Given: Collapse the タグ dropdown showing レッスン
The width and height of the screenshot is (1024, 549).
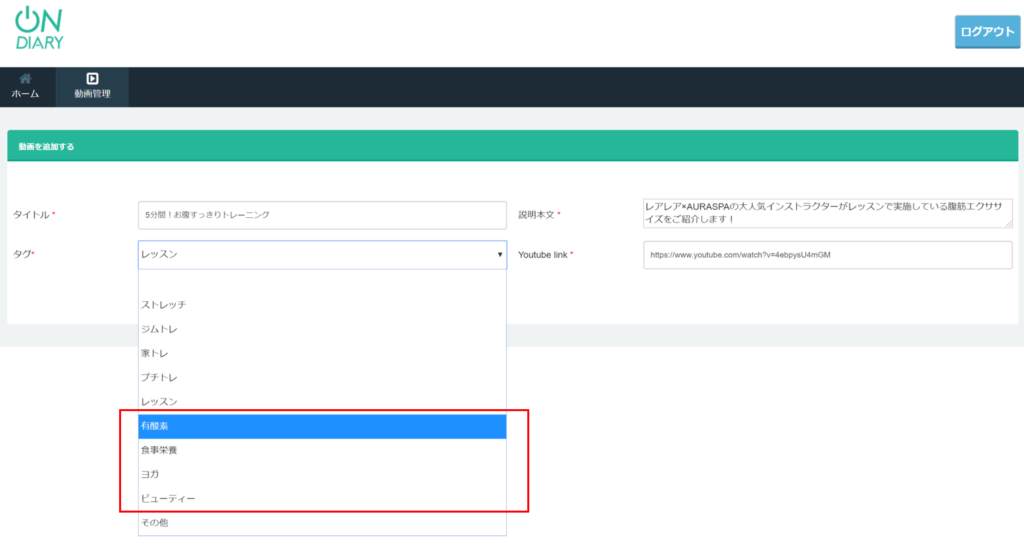Looking at the screenshot, I should click(322, 255).
